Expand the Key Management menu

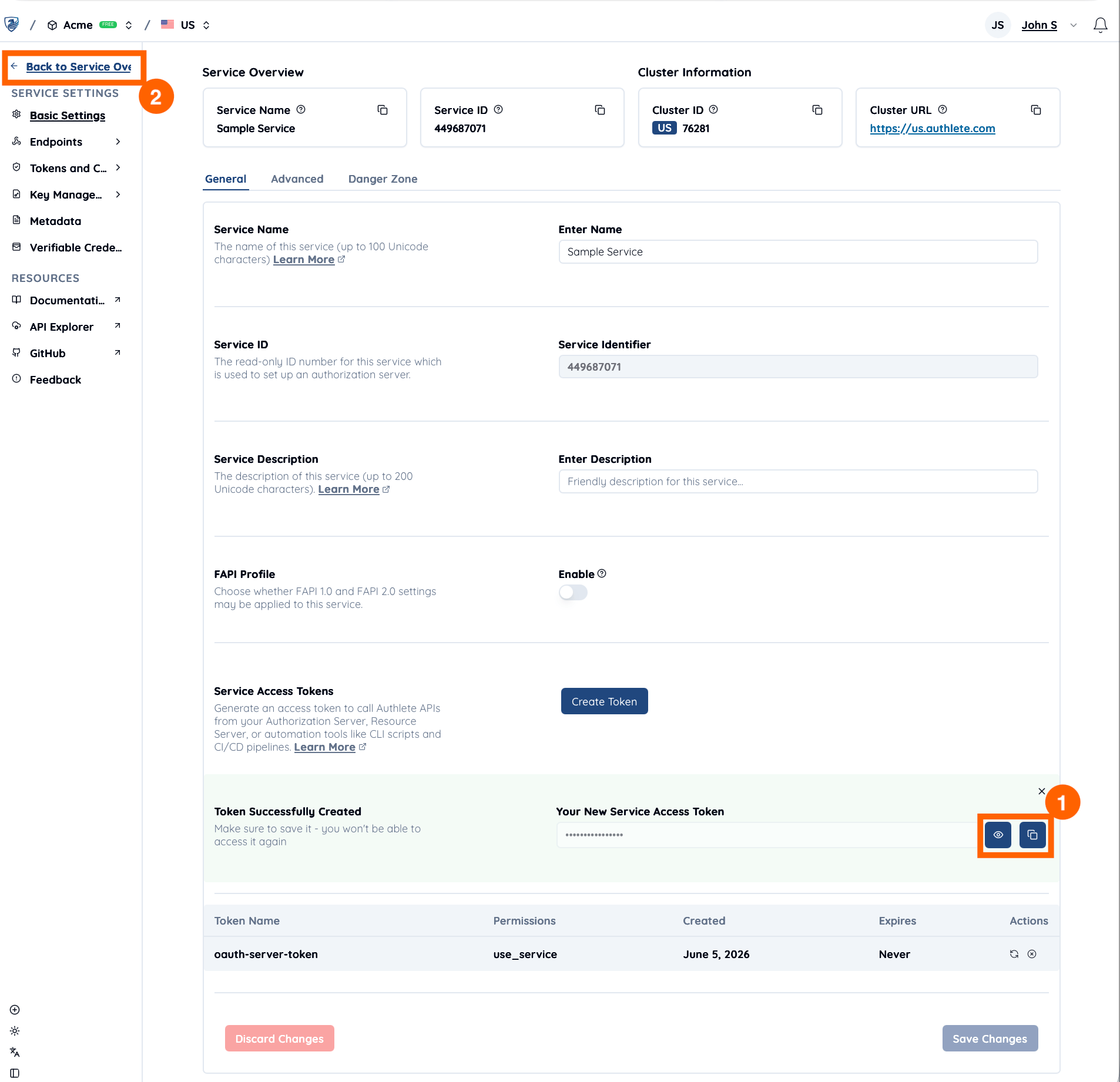point(118,194)
